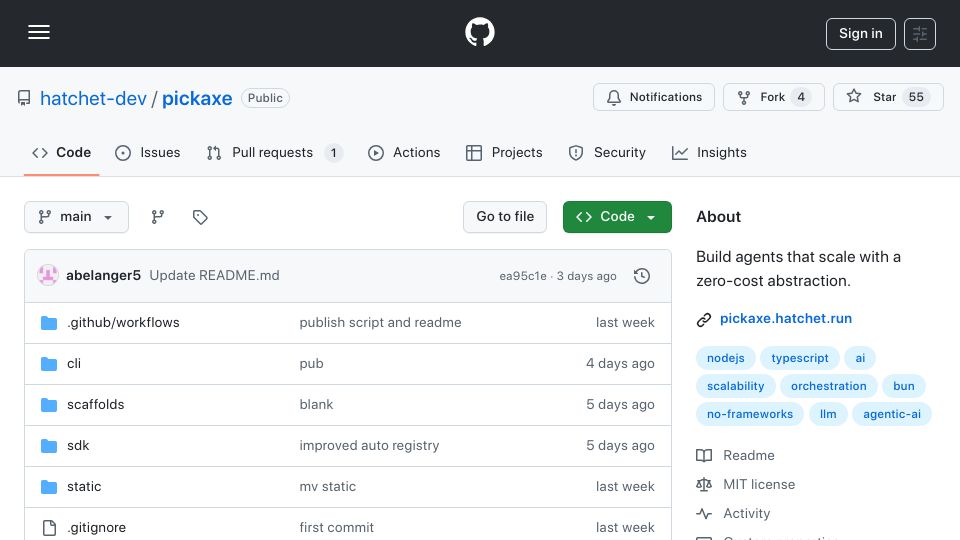
Task: Open the cli folder
Action: [x=74, y=364]
